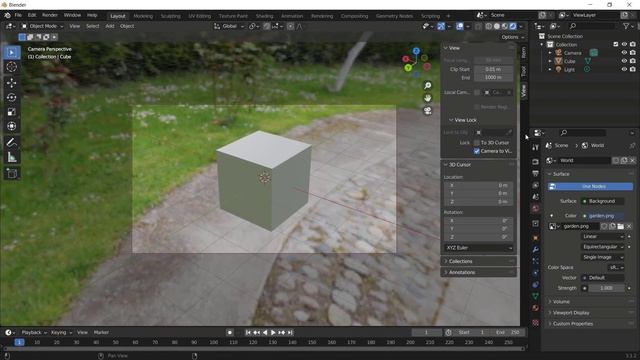
Task: Open the Keying popover in timeline
Action: (x=61, y=333)
